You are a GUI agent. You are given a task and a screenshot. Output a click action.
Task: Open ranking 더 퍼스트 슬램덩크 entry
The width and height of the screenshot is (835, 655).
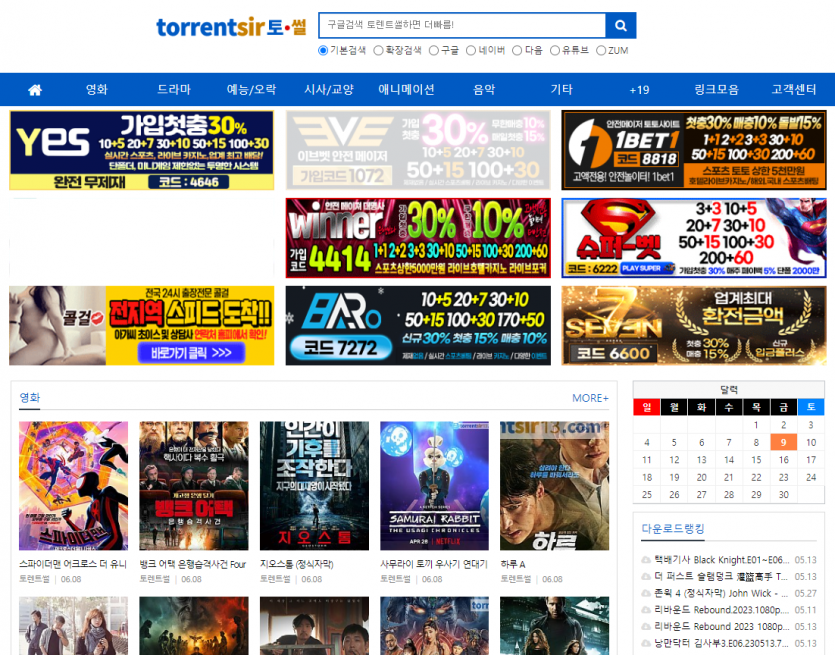pyautogui.click(x=722, y=576)
